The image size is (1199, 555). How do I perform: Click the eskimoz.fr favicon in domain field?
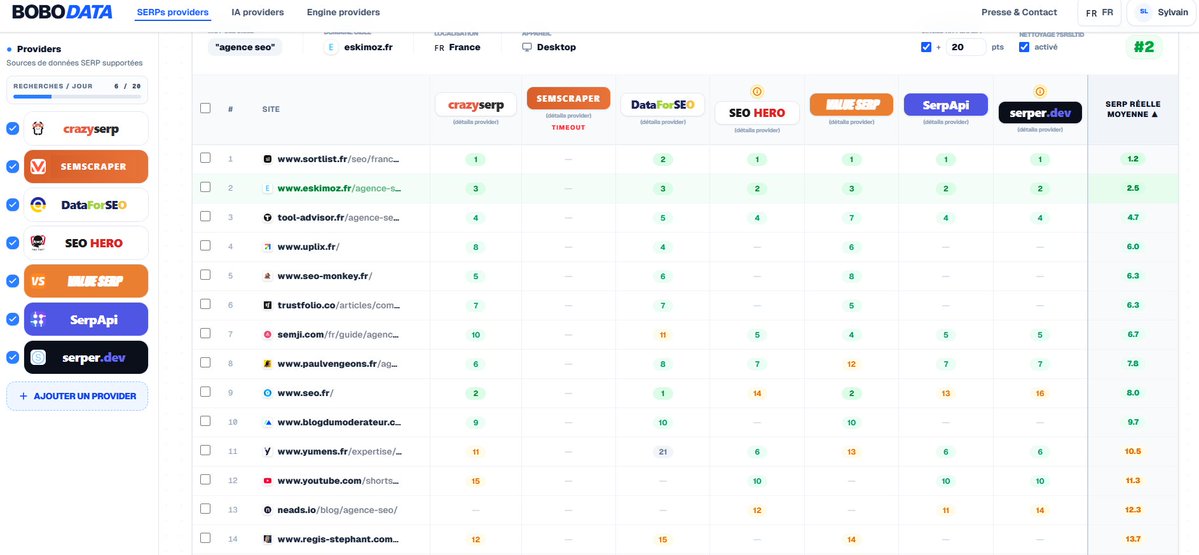(331, 47)
